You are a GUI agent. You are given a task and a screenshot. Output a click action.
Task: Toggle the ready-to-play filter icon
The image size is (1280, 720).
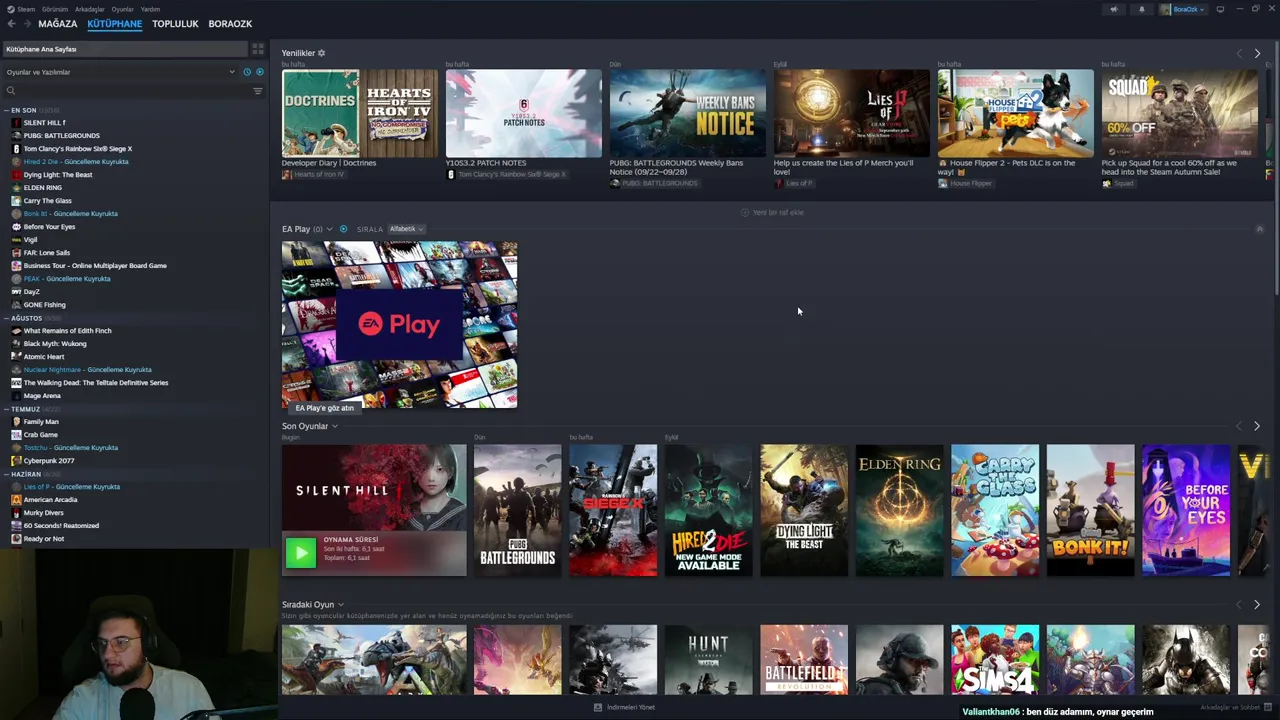pyautogui.click(x=260, y=72)
